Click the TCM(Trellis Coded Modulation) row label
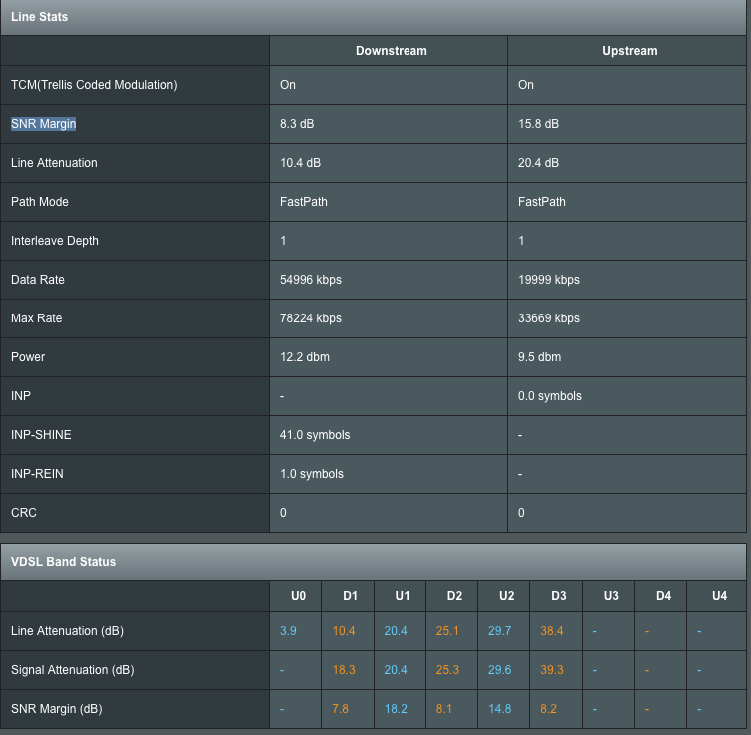751x735 pixels. point(94,85)
